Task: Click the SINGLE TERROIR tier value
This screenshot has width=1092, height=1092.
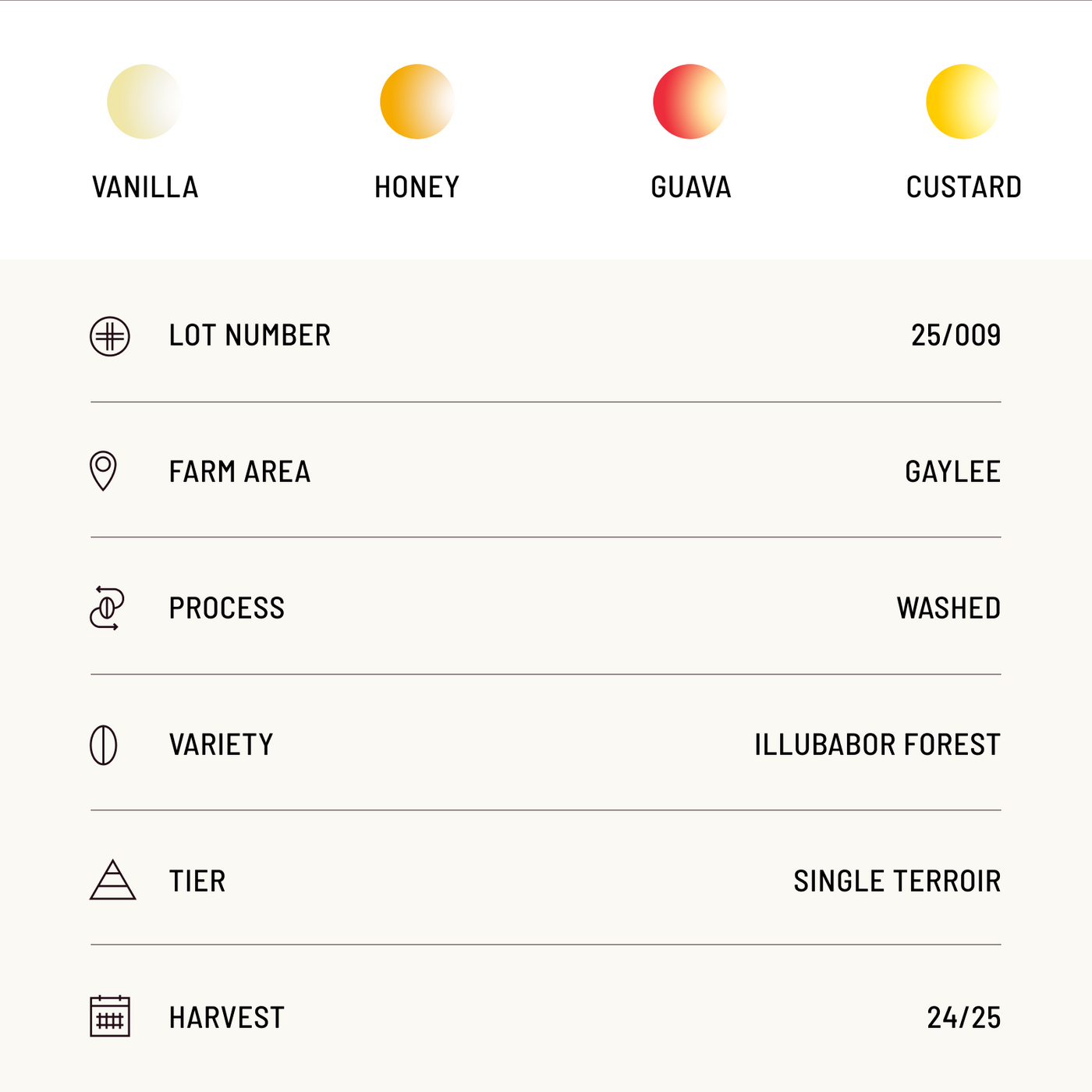Action: 897,881
